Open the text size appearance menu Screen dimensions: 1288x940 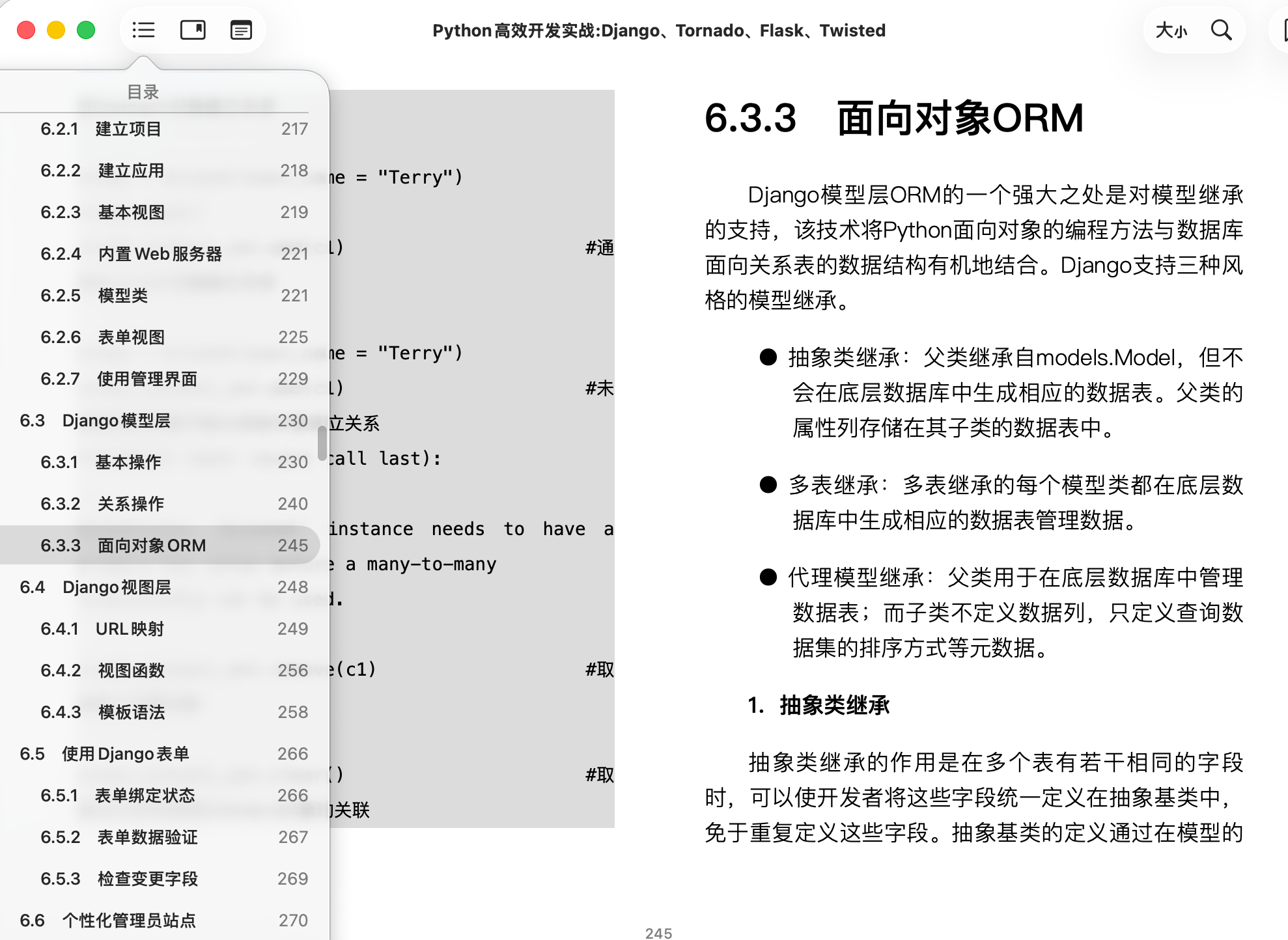coord(1171,30)
